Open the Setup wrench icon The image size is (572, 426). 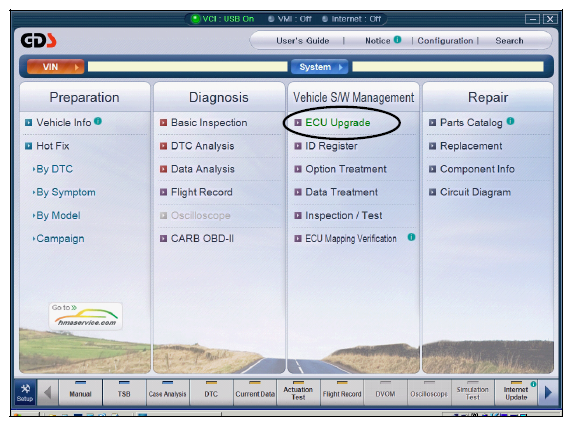click(x=25, y=392)
